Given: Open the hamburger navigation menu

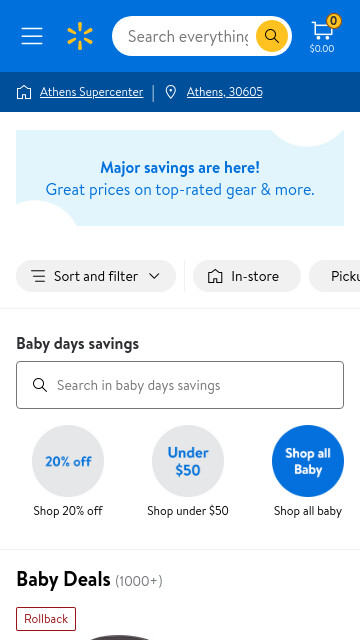Looking at the screenshot, I should coord(32,36).
